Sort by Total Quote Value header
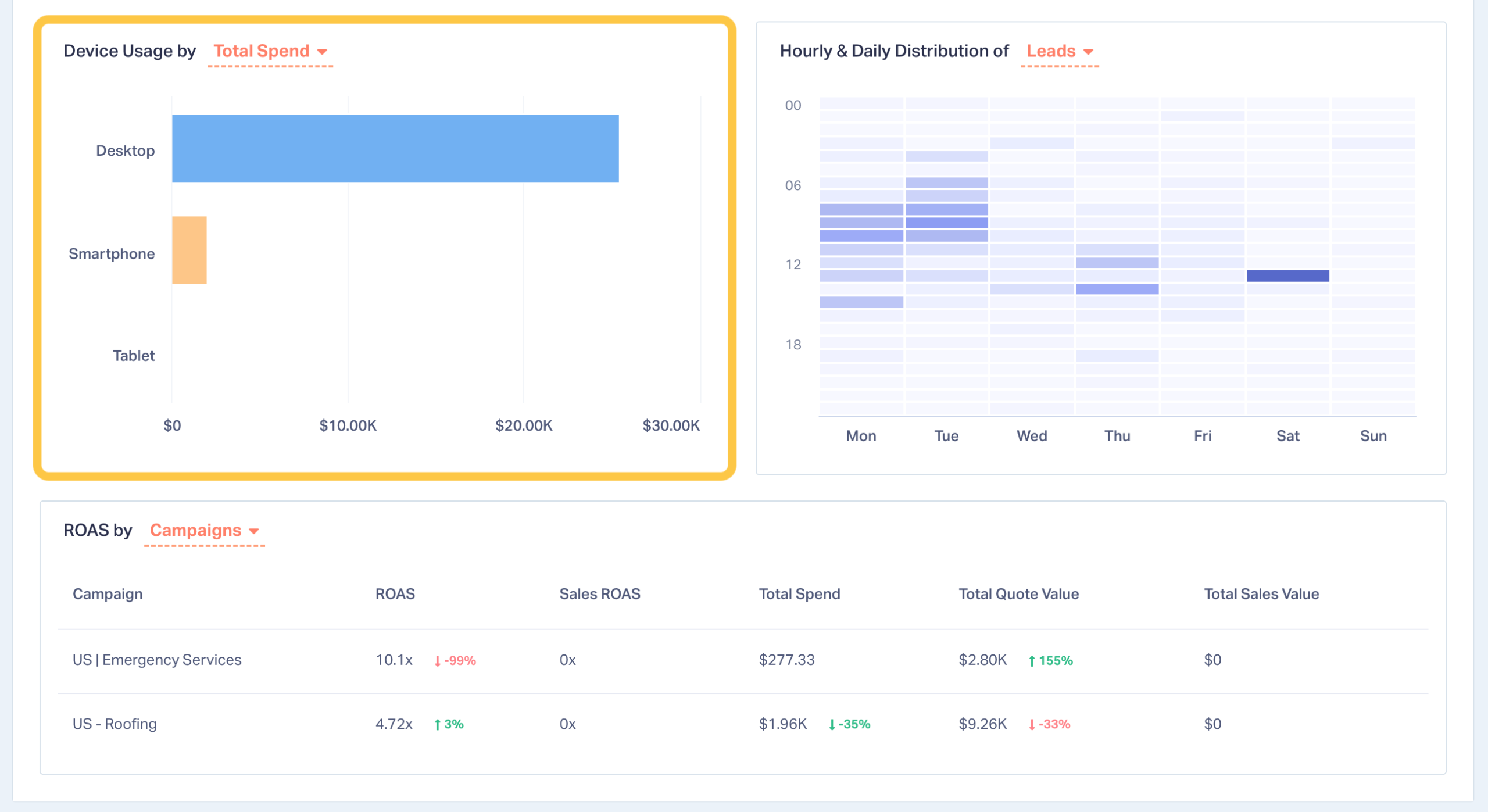 pos(1018,594)
